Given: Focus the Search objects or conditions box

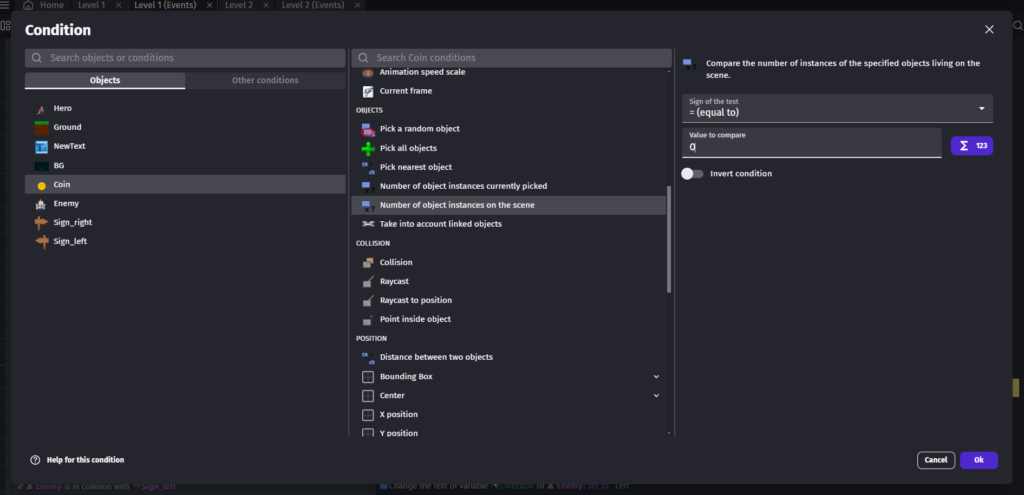Looking at the screenshot, I should pyautogui.click(x=185, y=57).
